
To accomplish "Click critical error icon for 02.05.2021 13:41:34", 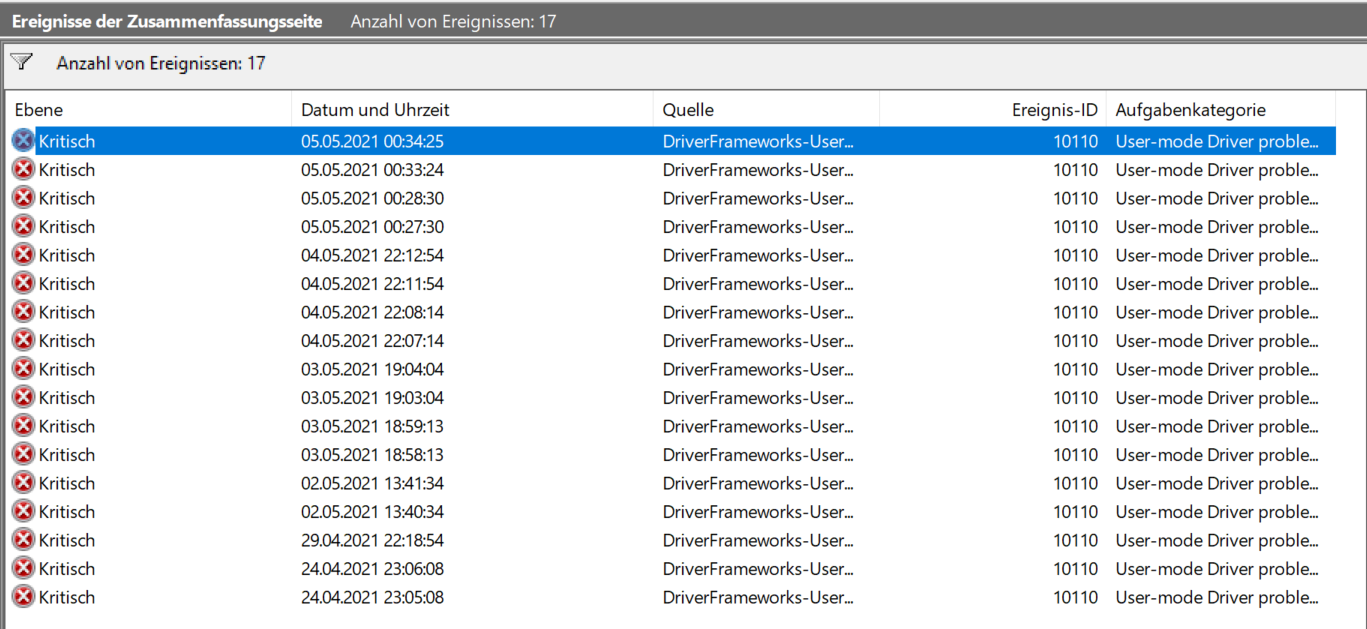I will click(23, 483).
